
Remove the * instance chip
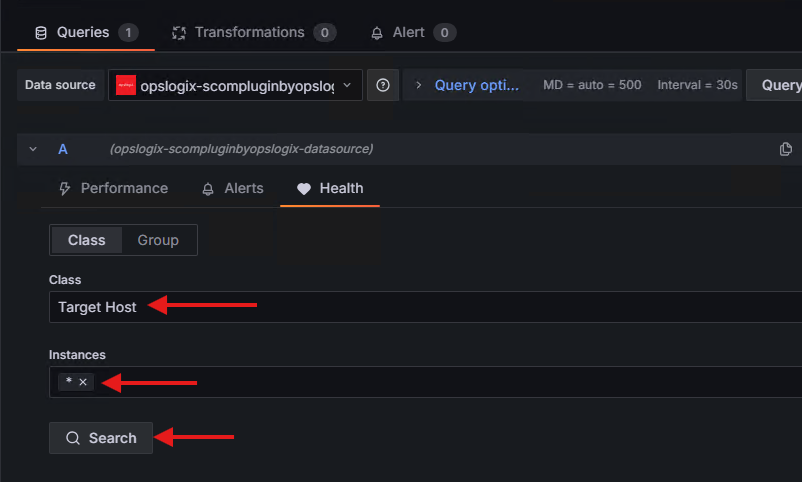click(x=83, y=382)
